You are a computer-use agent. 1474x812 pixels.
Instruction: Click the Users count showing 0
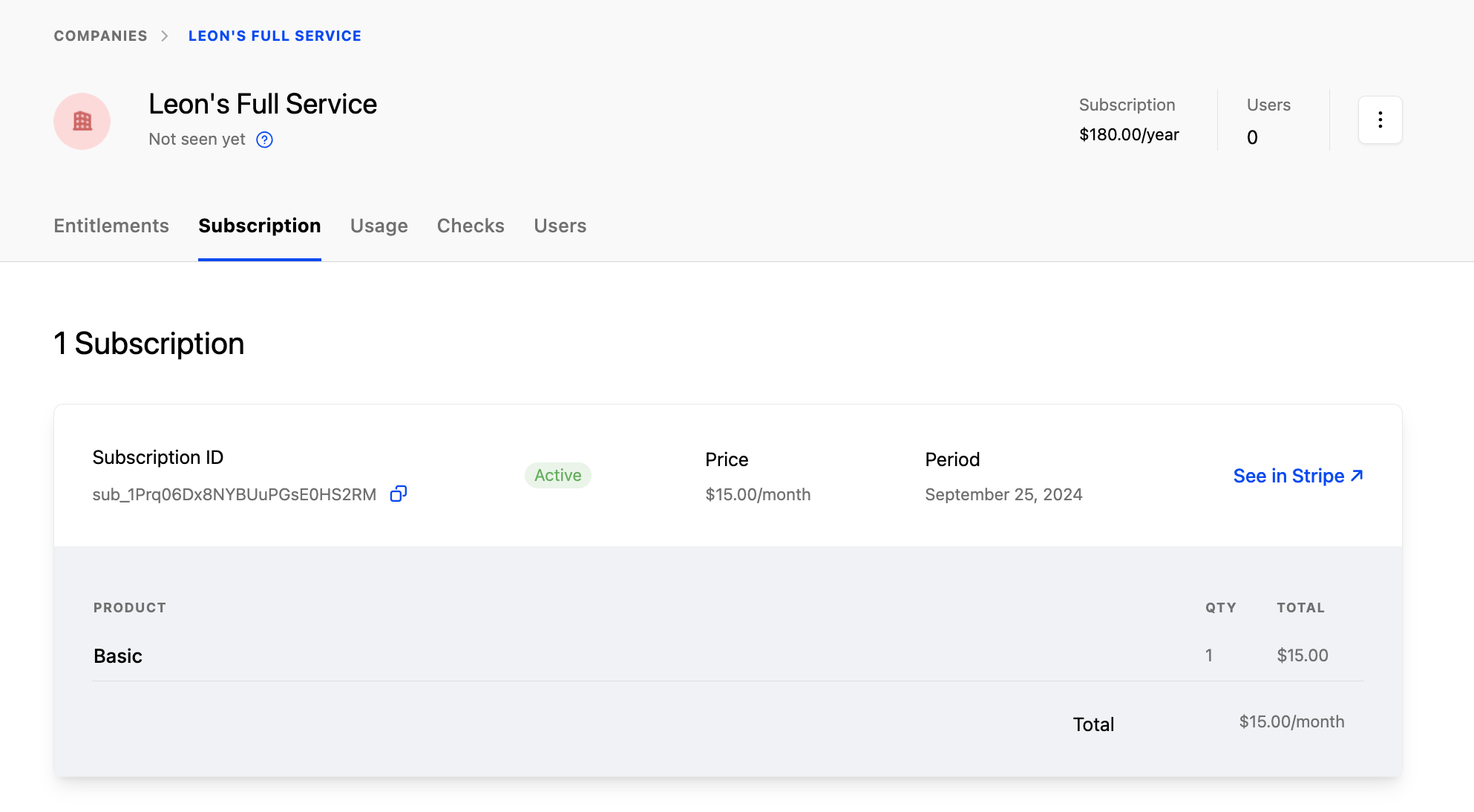click(x=1252, y=137)
